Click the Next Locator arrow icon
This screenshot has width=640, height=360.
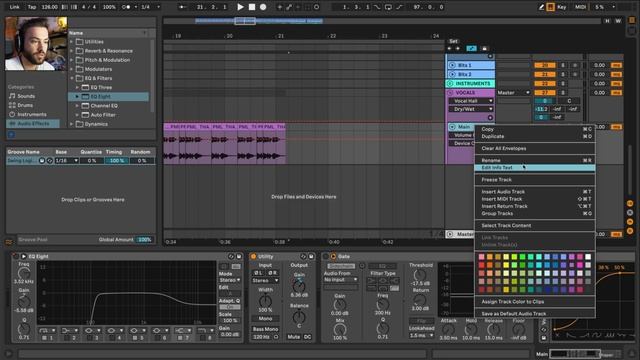click(x=458, y=49)
